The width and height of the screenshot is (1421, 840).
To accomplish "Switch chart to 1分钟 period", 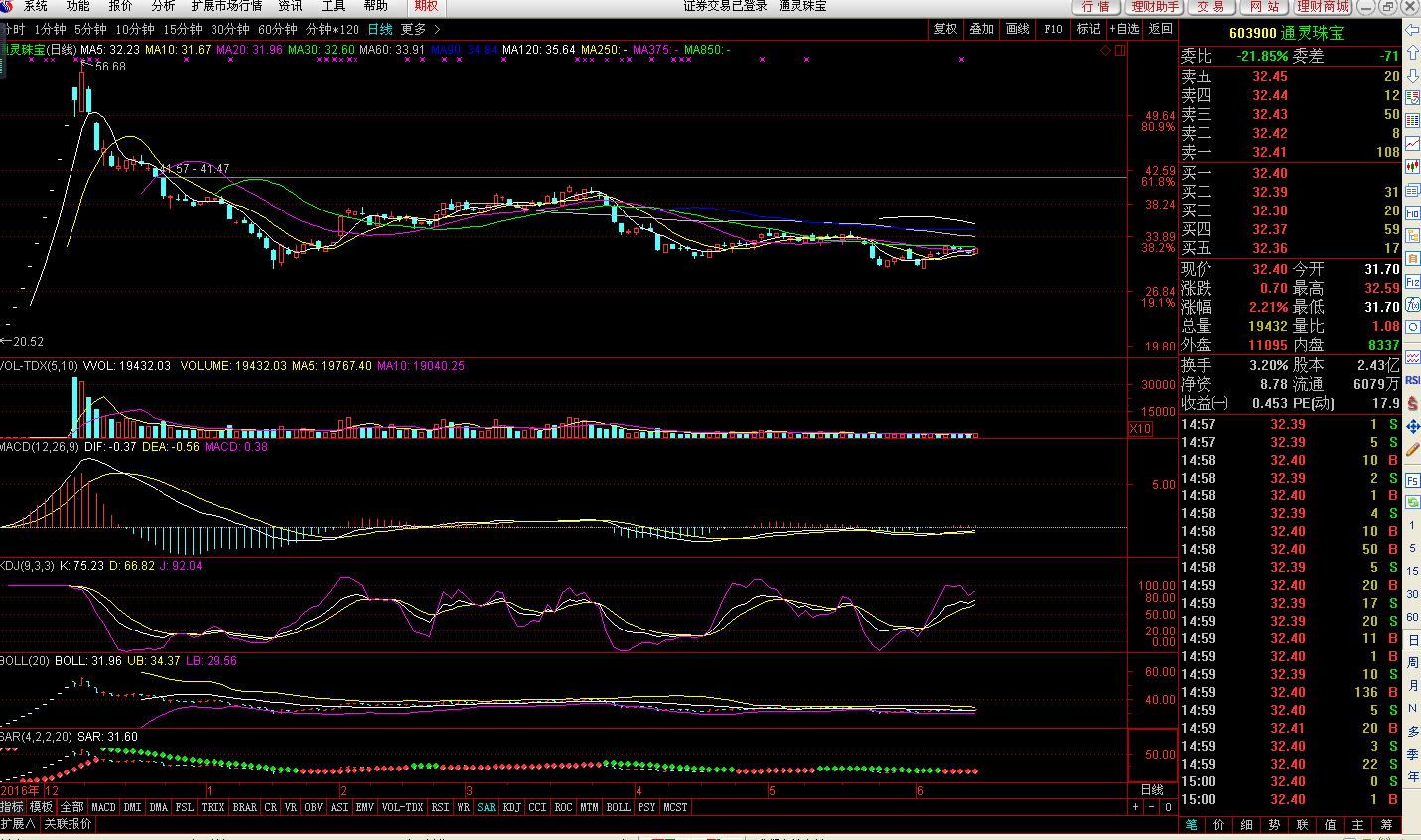I will pyautogui.click(x=50, y=30).
